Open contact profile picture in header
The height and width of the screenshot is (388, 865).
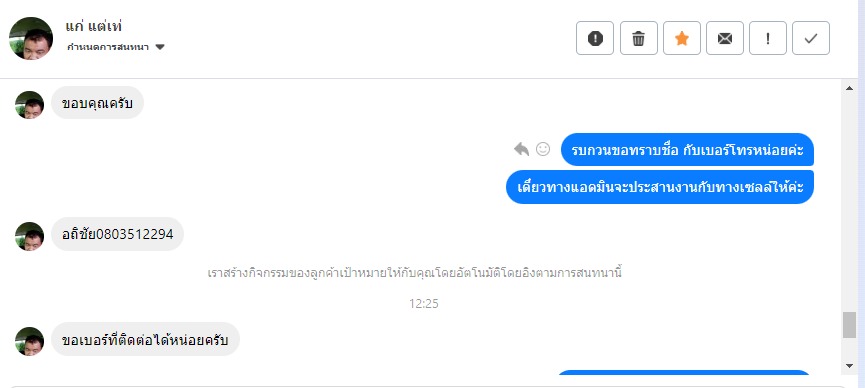tap(31, 38)
